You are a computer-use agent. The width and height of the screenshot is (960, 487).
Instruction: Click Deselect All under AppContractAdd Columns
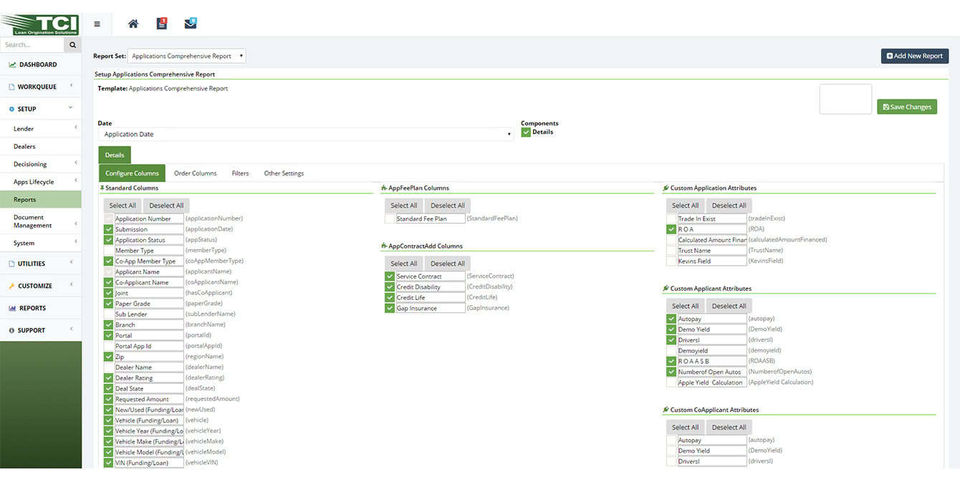448,263
